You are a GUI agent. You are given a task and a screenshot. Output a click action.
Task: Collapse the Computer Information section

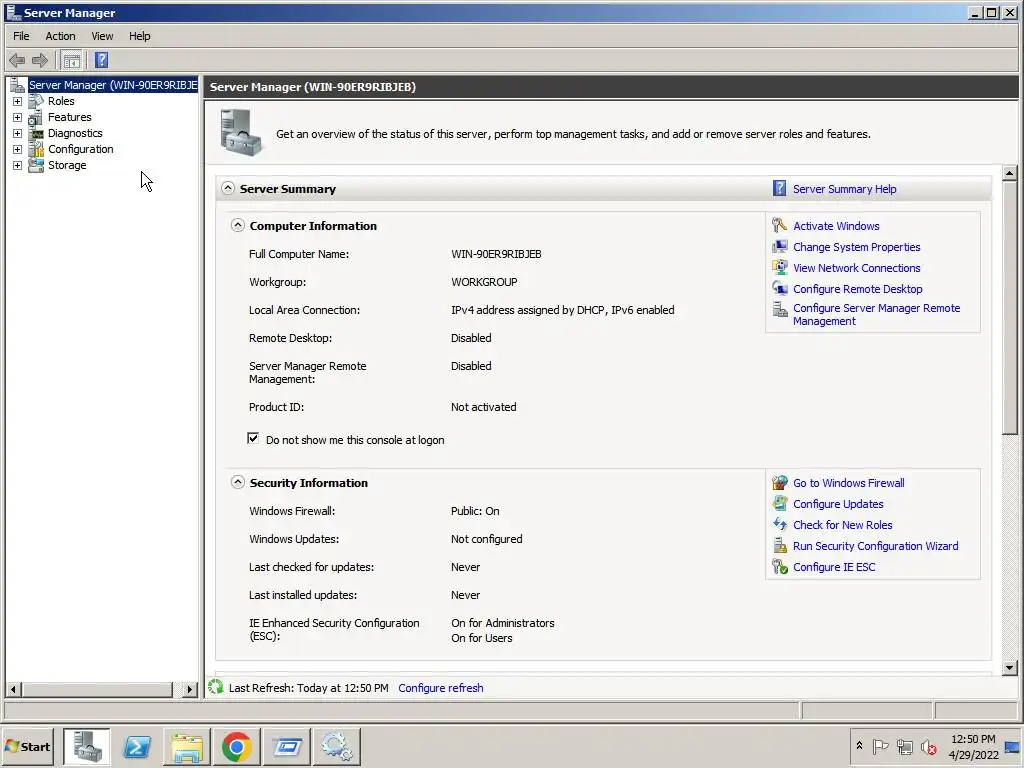coord(238,225)
